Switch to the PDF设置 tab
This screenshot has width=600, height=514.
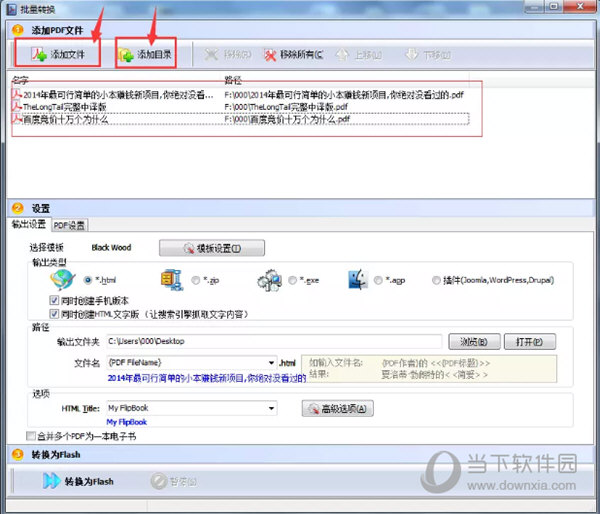click(69, 225)
